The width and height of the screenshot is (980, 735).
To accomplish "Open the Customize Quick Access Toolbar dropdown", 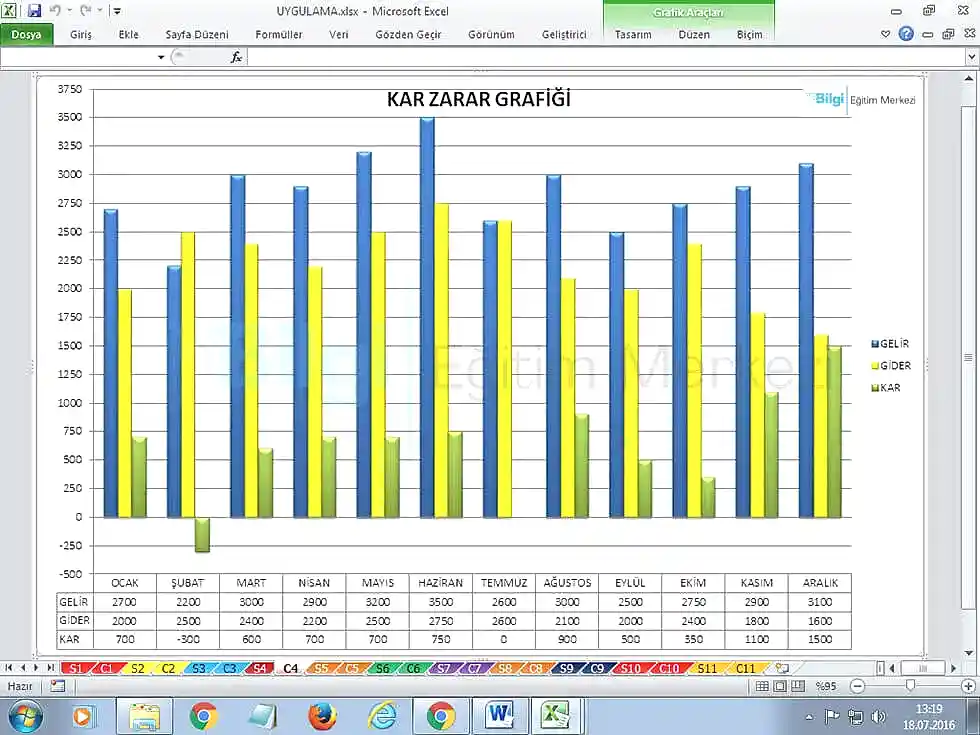I will (117, 11).
